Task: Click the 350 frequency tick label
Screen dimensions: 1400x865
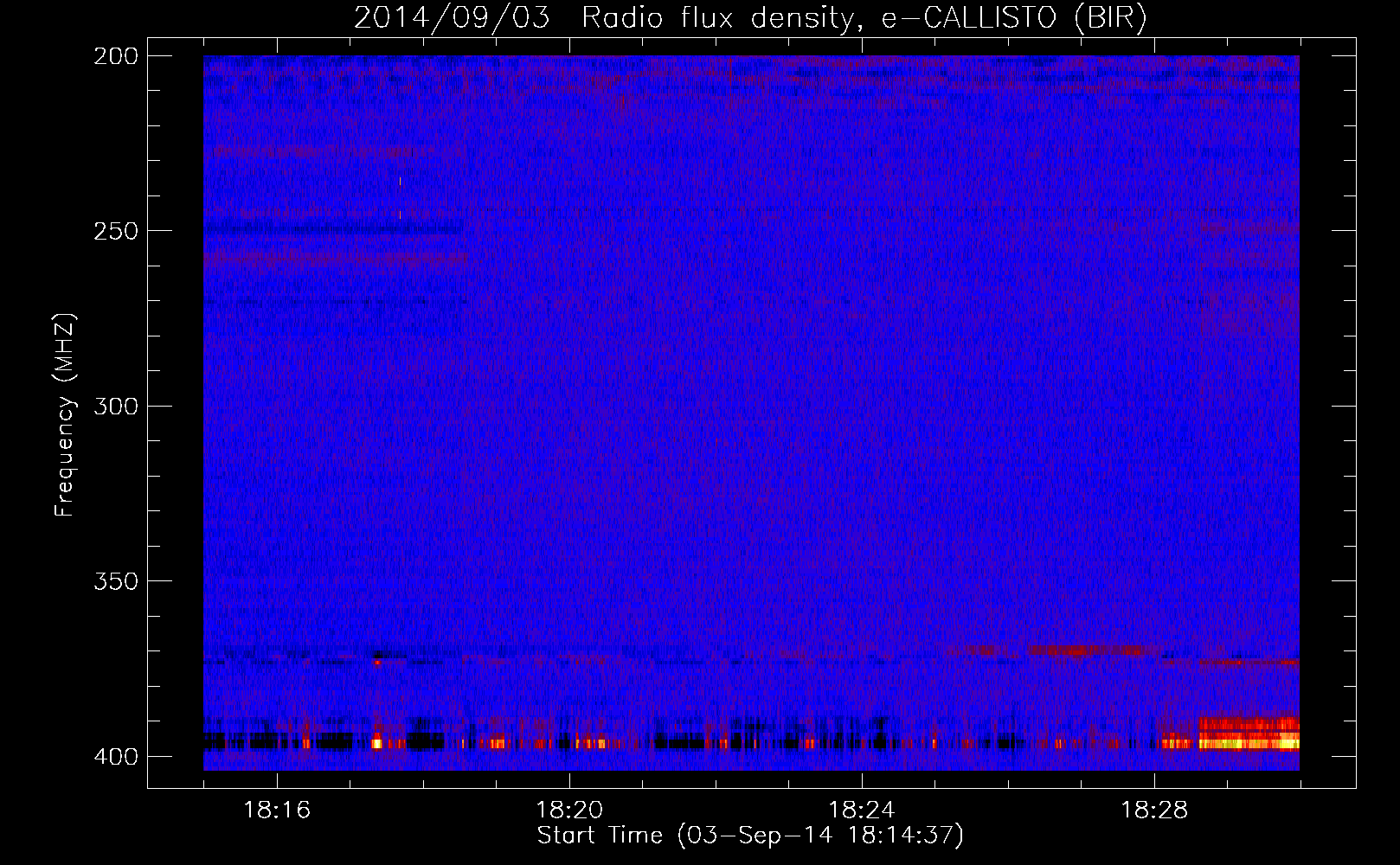Action: [x=115, y=581]
